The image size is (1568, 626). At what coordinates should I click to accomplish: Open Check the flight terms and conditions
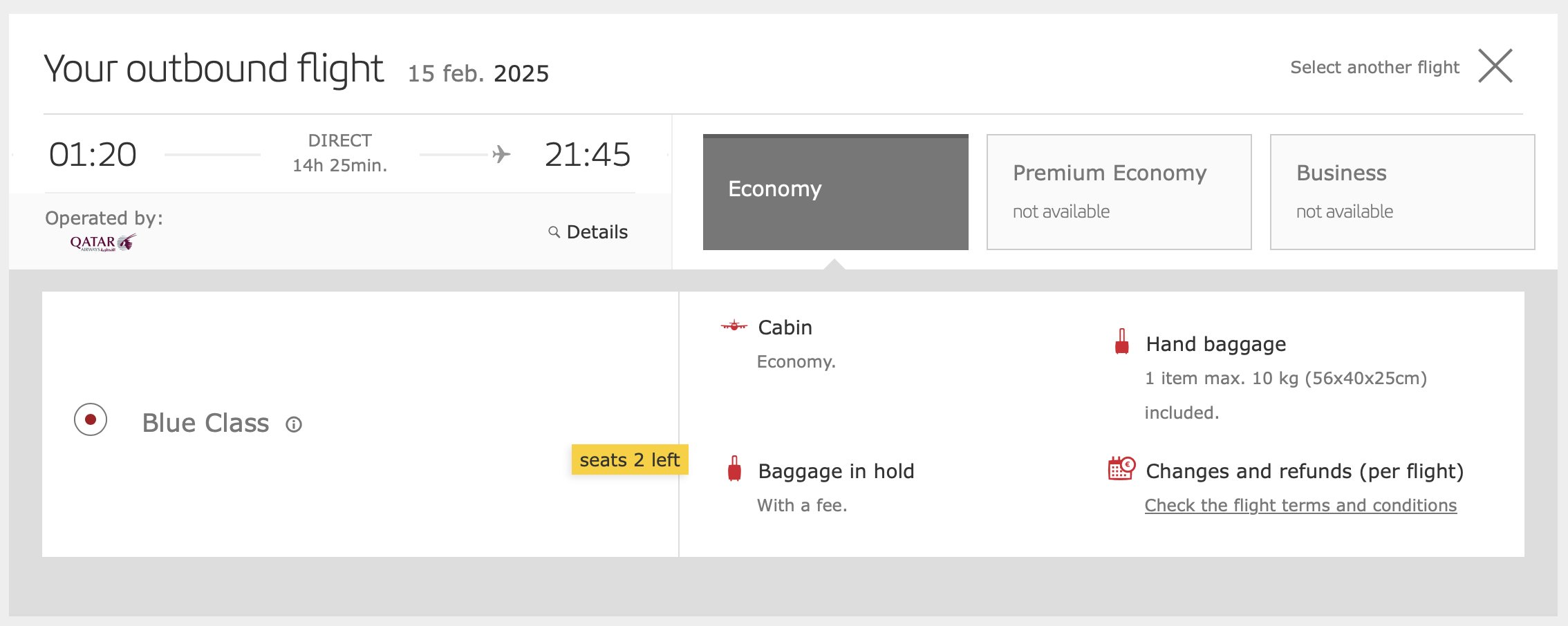coord(1300,506)
